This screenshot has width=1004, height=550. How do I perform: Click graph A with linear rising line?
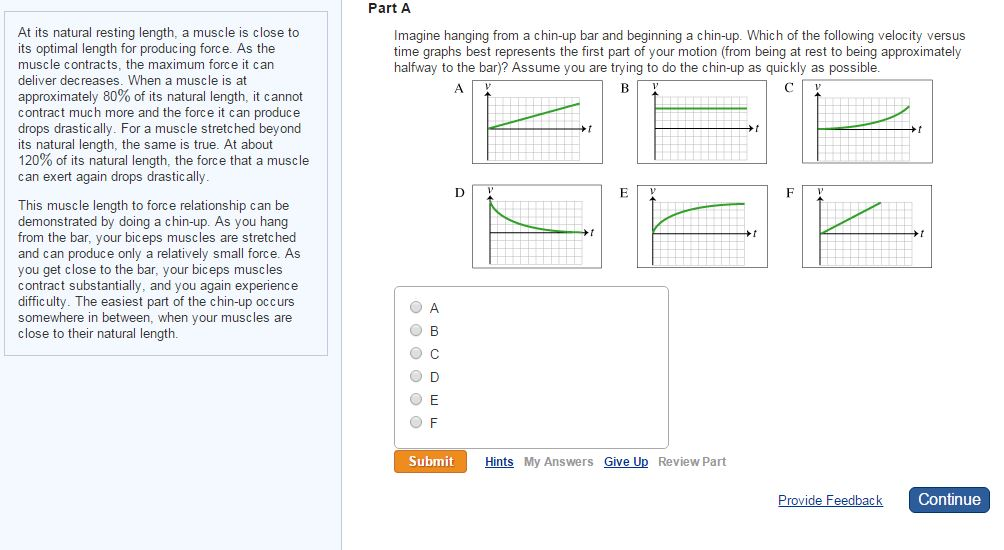pos(537,122)
